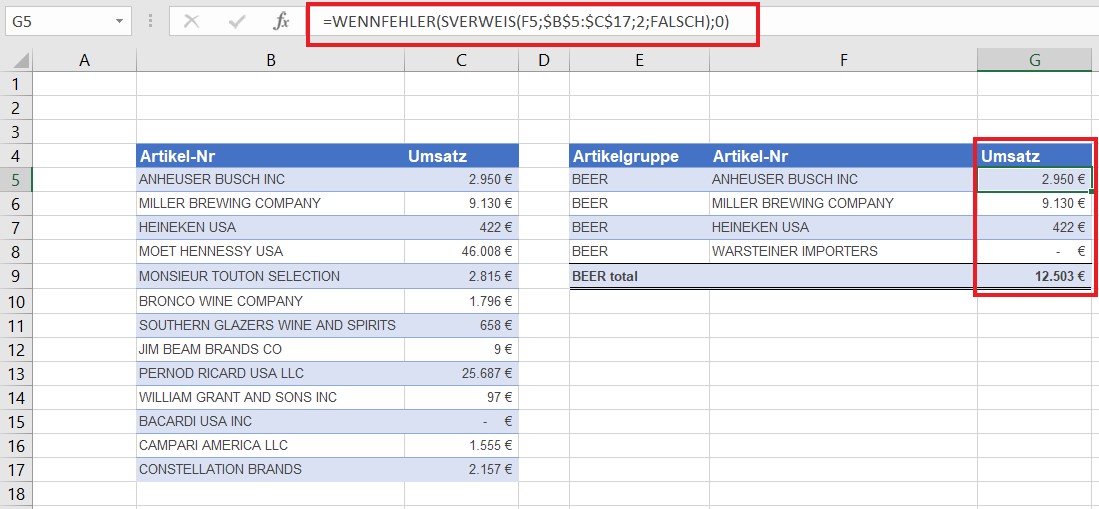Select row 13 header
This screenshot has width=1099, height=509.
[x=17, y=374]
